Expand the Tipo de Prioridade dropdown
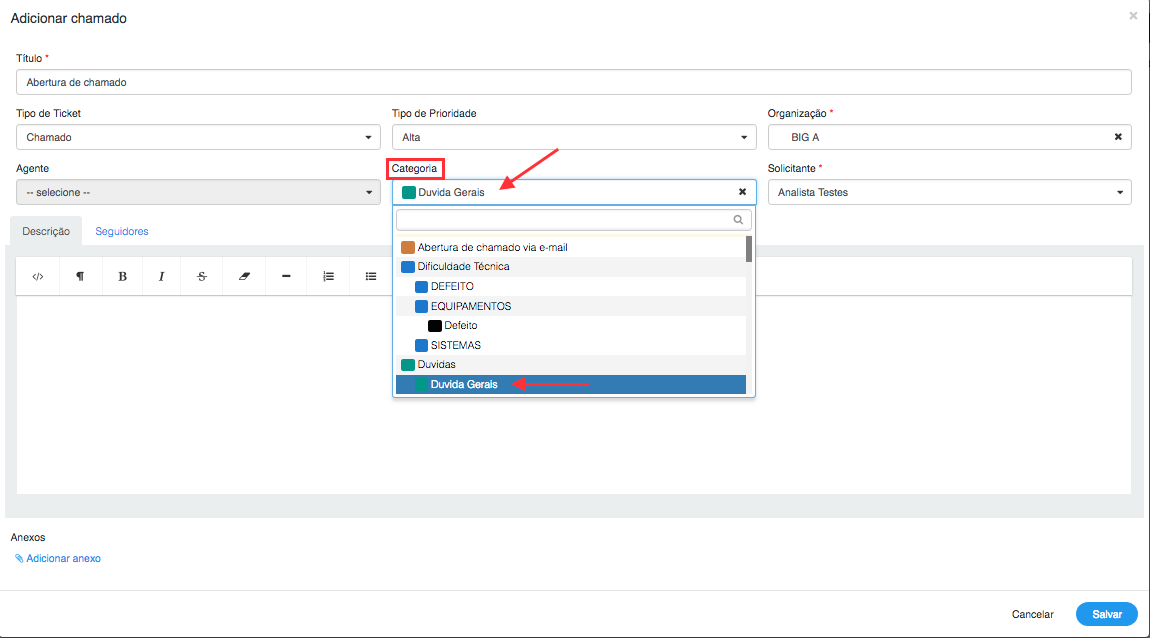1150x638 pixels. [573, 137]
